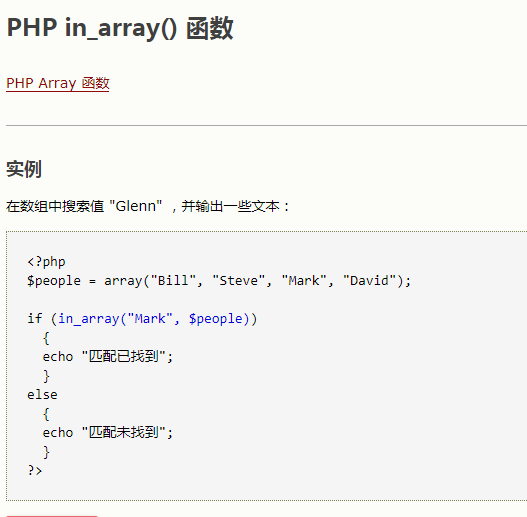Click the PHP in_array() 函数 page heading
Image resolution: width=527 pixels, height=517 pixels.
(x=120, y=28)
